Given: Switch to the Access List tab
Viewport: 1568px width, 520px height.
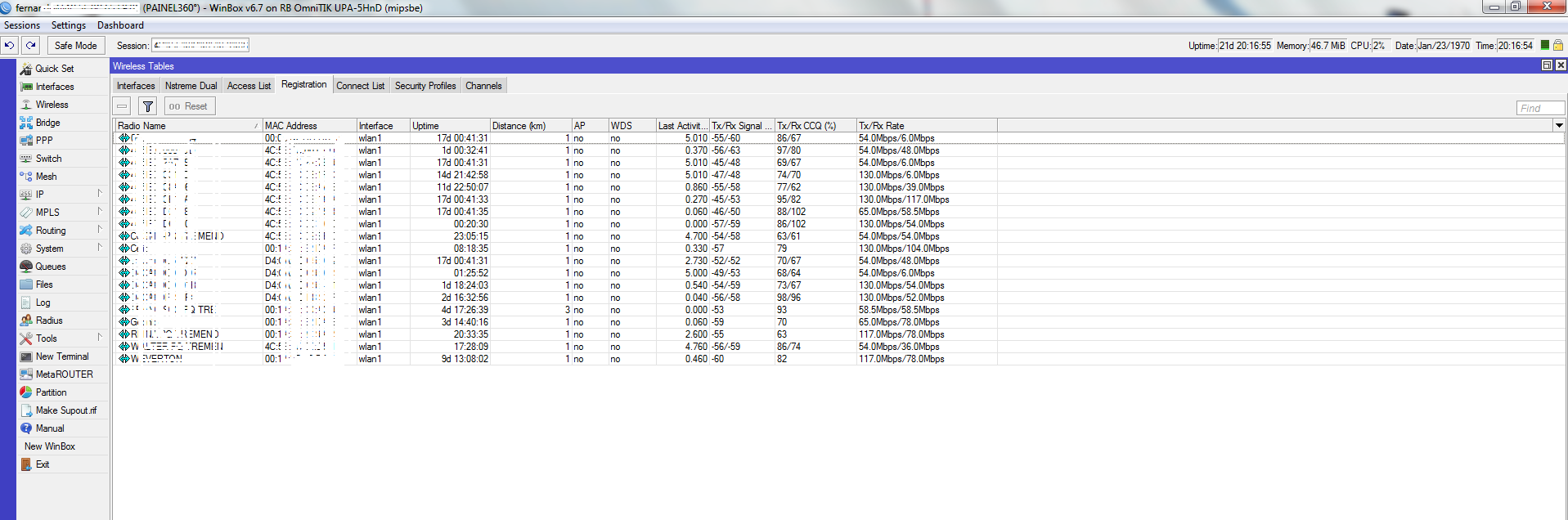Looking at the screenshot, I should [249, 86].
